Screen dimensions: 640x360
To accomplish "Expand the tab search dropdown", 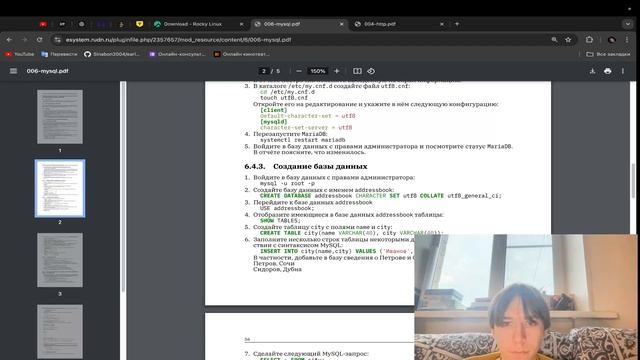I will coord(628,24).
